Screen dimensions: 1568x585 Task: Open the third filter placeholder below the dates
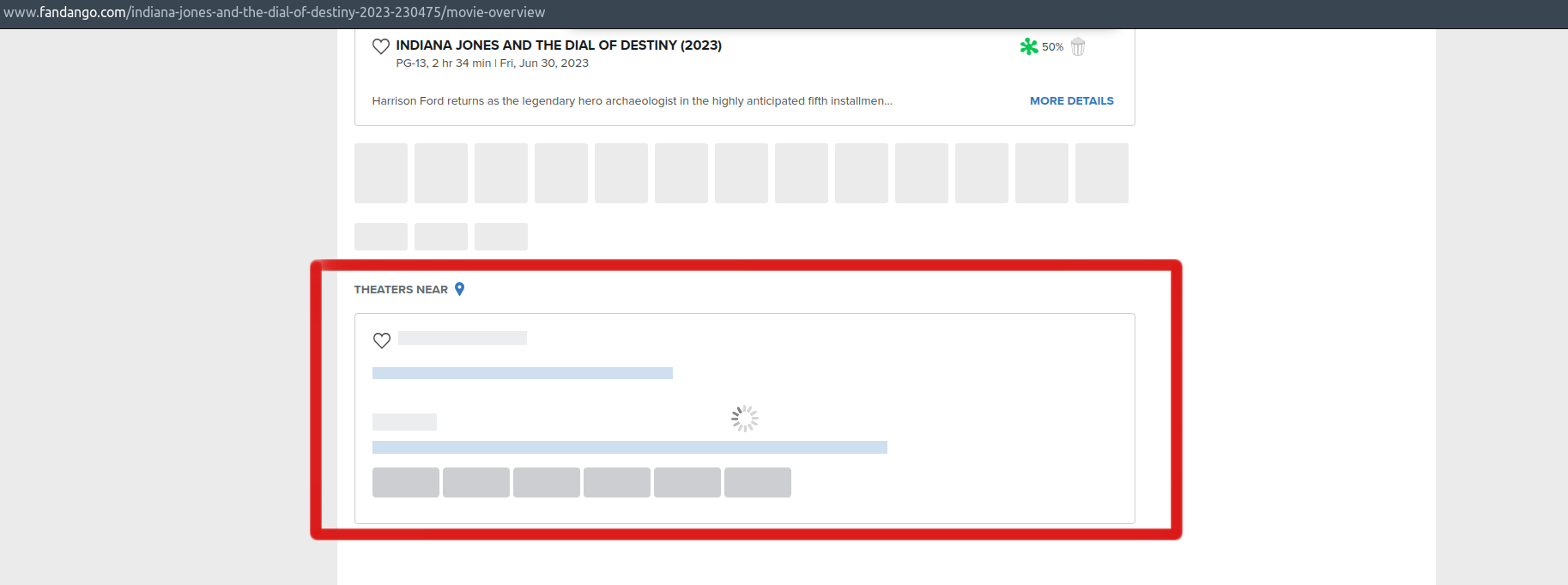[501, 237]
